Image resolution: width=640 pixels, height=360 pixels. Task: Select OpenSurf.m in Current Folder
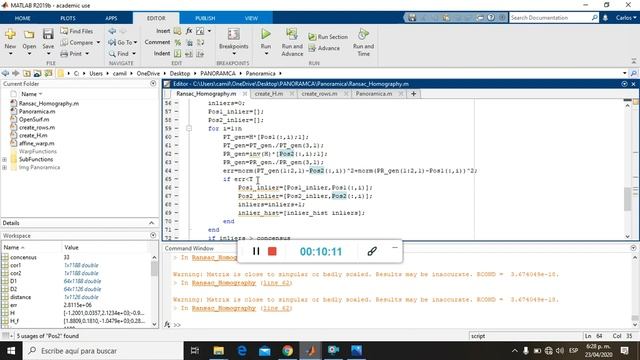click(x=34, y=120)
